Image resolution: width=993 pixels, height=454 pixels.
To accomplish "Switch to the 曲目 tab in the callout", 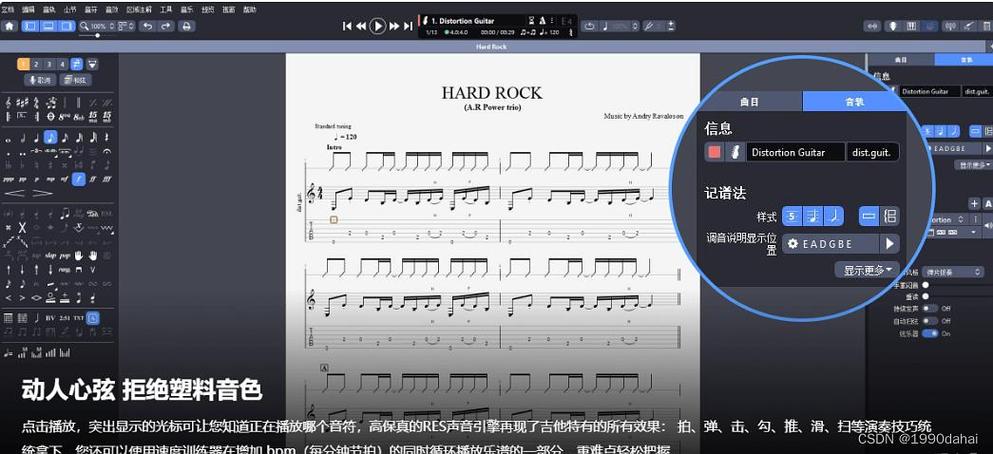I will point(749,101).
